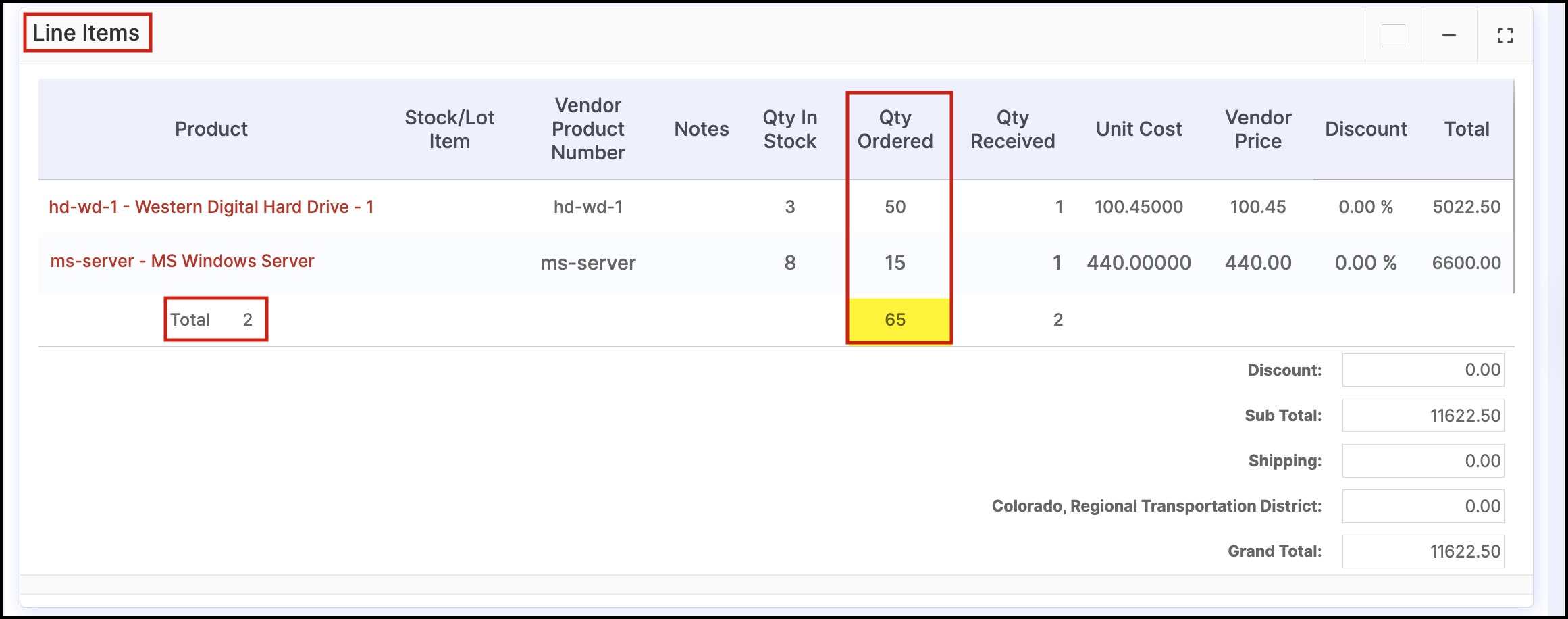Select unit cost 440.00000

pyautogui.click(x=1139, y=263)
